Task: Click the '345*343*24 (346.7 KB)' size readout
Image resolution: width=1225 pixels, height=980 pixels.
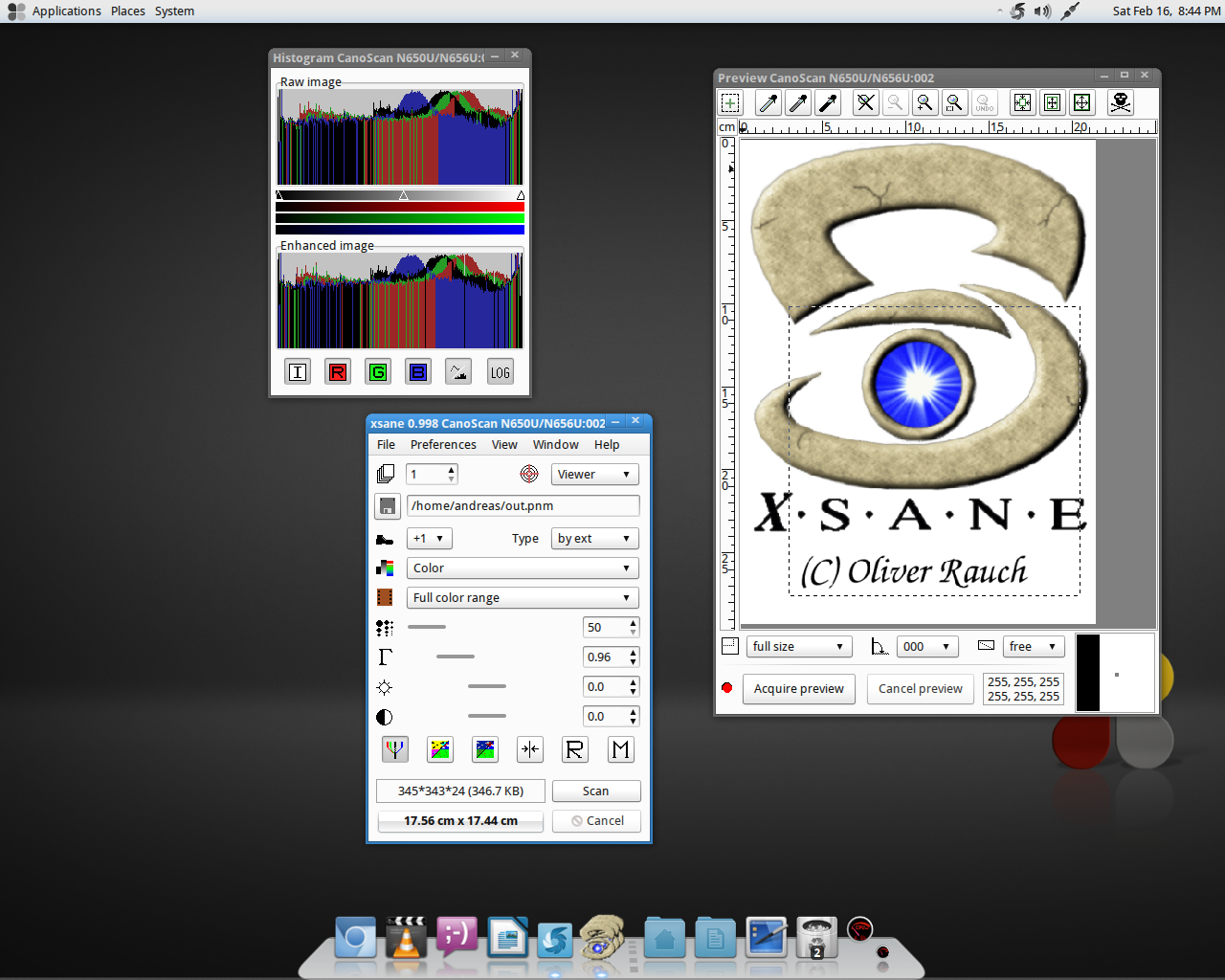Action: [x=460, y=791]
